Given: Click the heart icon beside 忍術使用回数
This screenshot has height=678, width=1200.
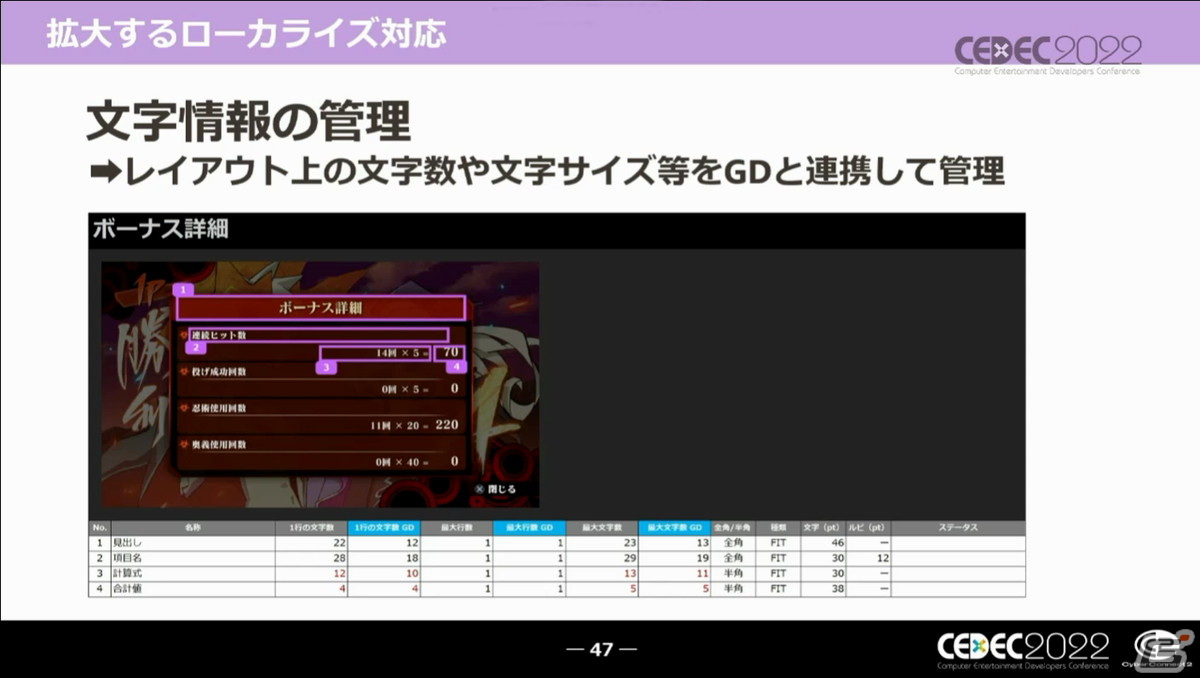Looking at the screenshot, I should pos(184,408).
